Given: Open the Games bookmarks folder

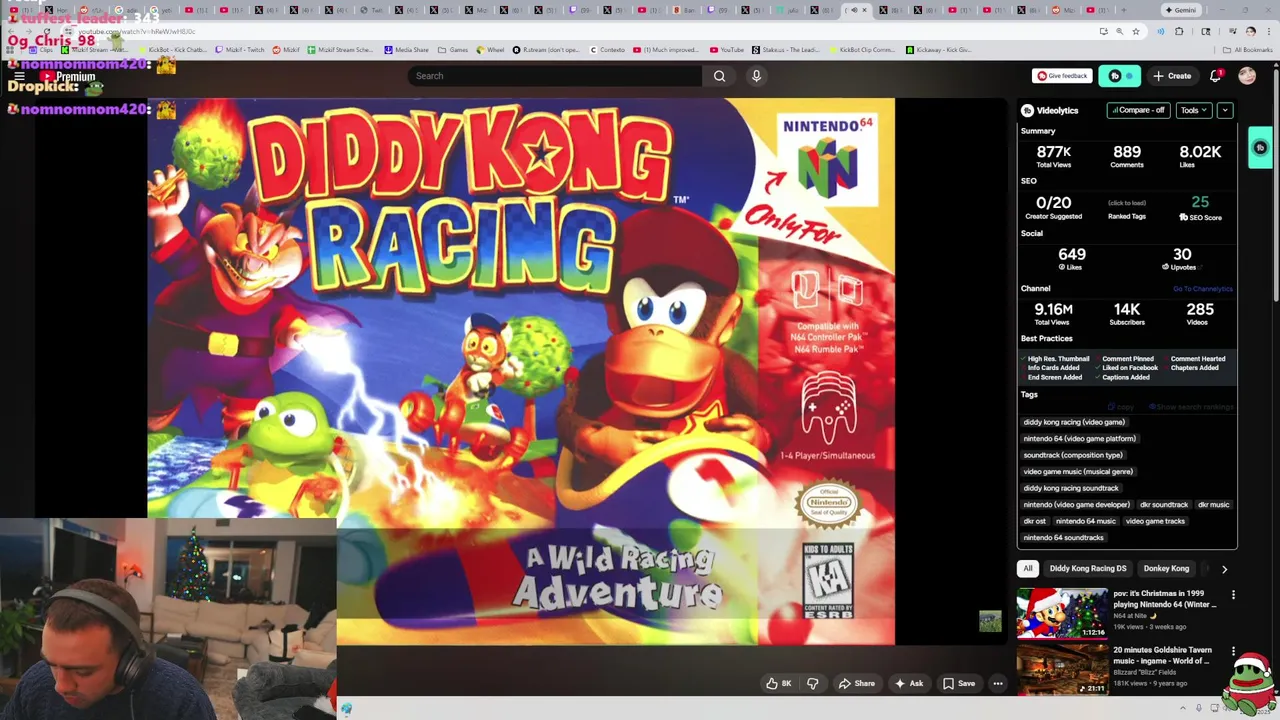Looking at the screenshot, I should 454,50.
